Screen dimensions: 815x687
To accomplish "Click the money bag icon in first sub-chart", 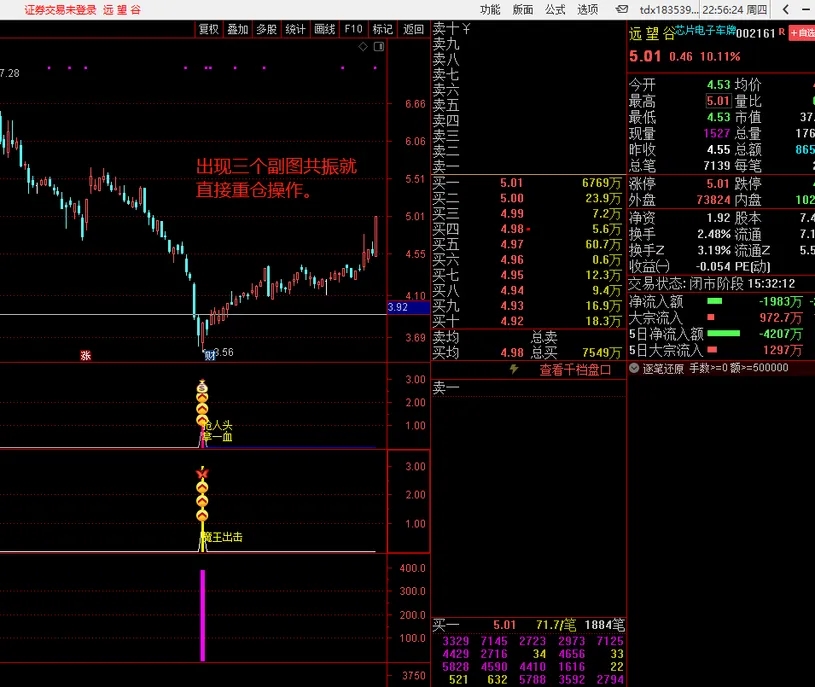I will tap(201, 386).
